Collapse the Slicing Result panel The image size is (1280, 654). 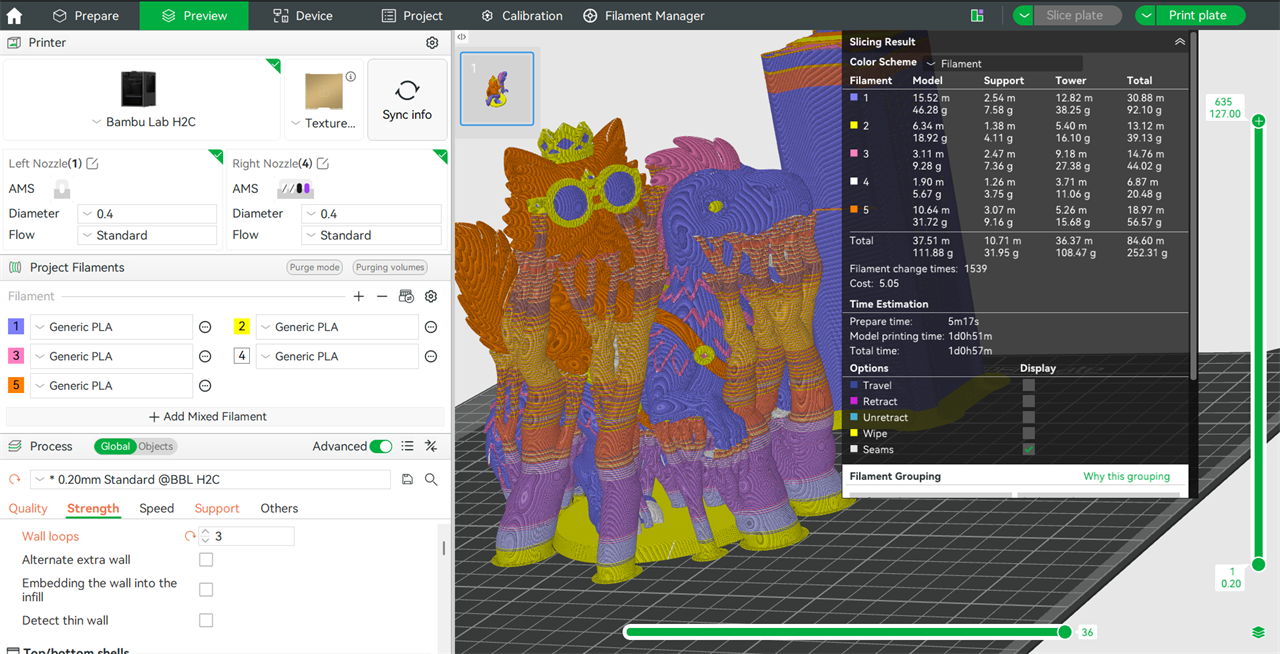tap(1180, 42)
